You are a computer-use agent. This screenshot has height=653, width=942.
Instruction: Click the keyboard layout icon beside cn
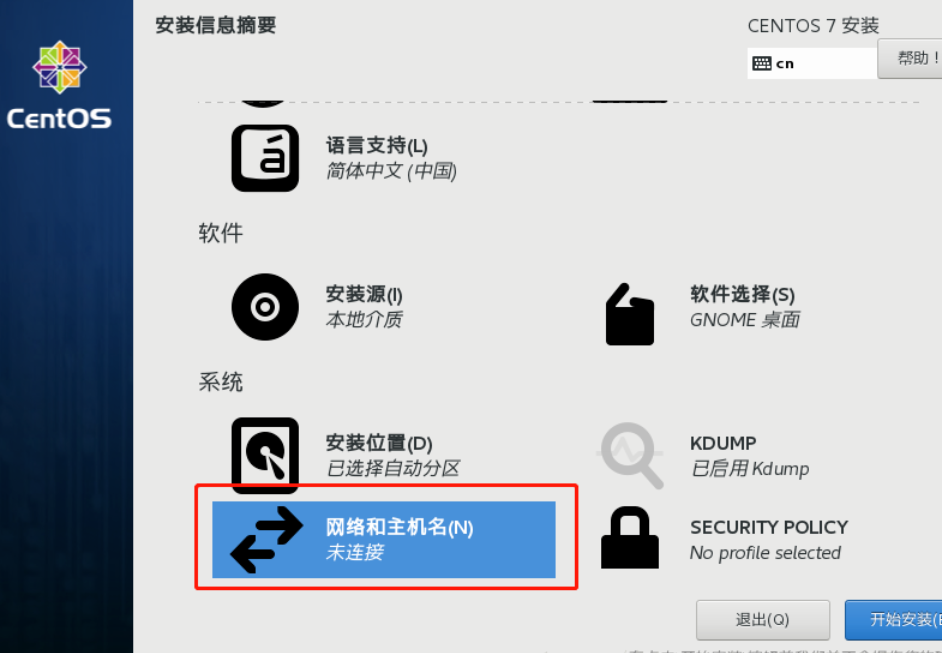762,63
